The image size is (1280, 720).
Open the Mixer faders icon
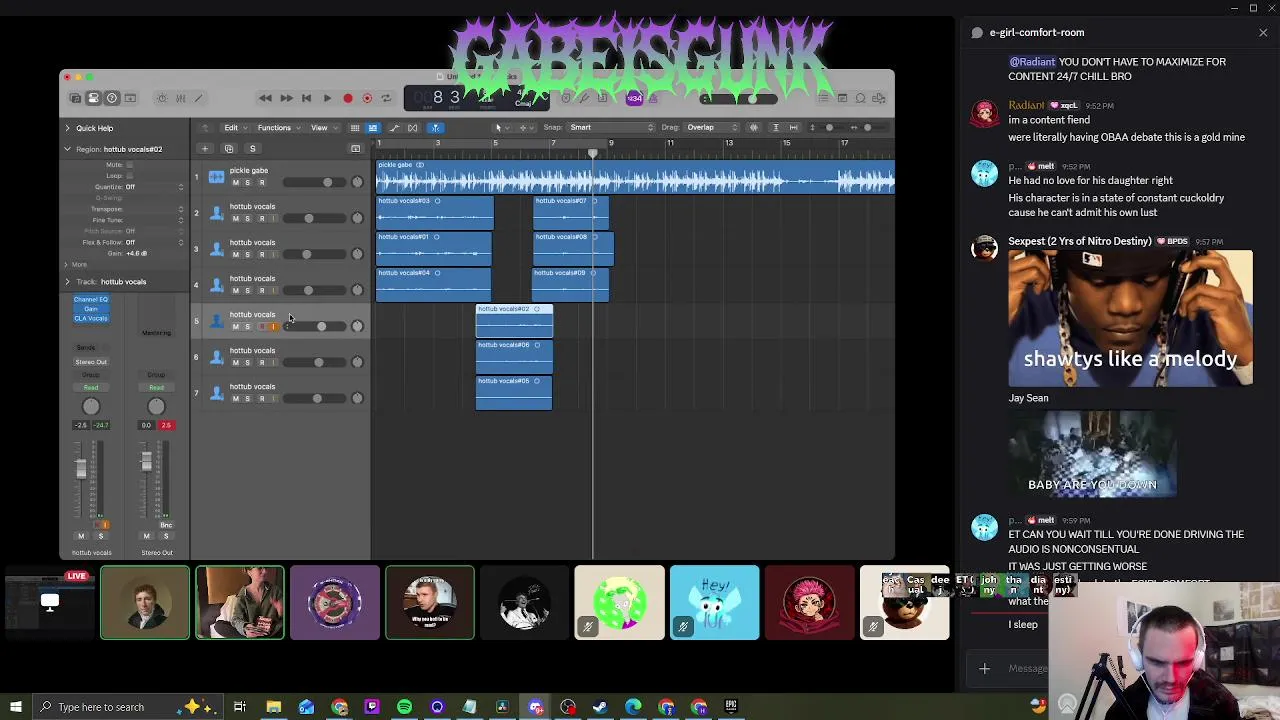180,98
